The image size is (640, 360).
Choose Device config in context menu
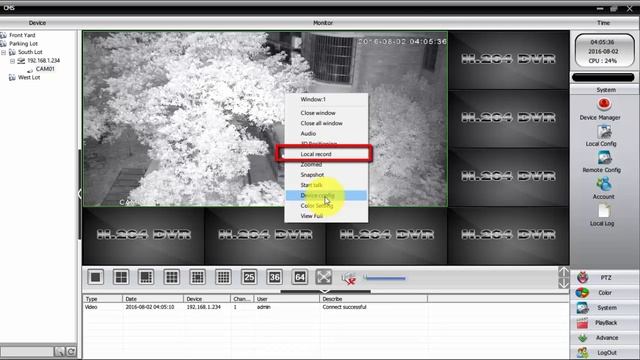326,196
